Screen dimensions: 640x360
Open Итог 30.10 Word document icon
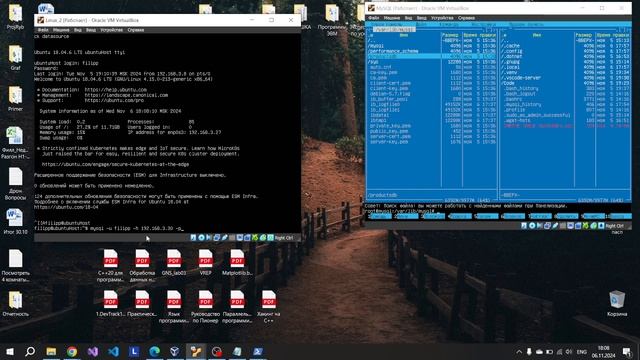tap(15, 221)
